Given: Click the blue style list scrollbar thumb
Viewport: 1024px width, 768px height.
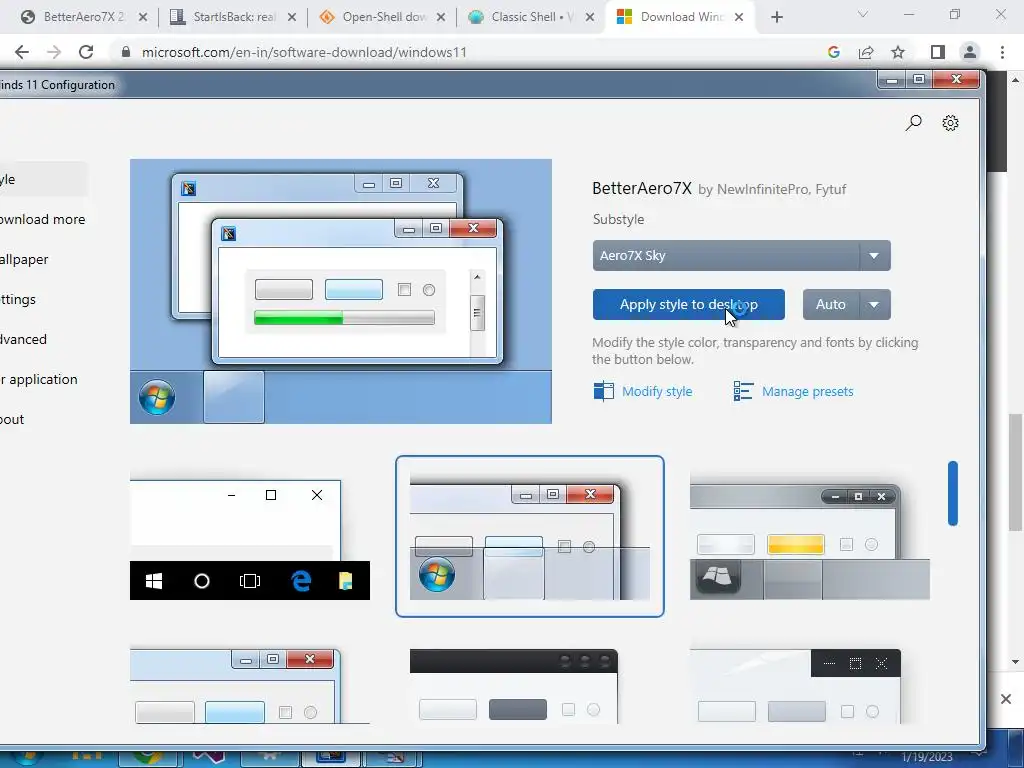Looking at the screenshot, I should click(x=953, y=494).
